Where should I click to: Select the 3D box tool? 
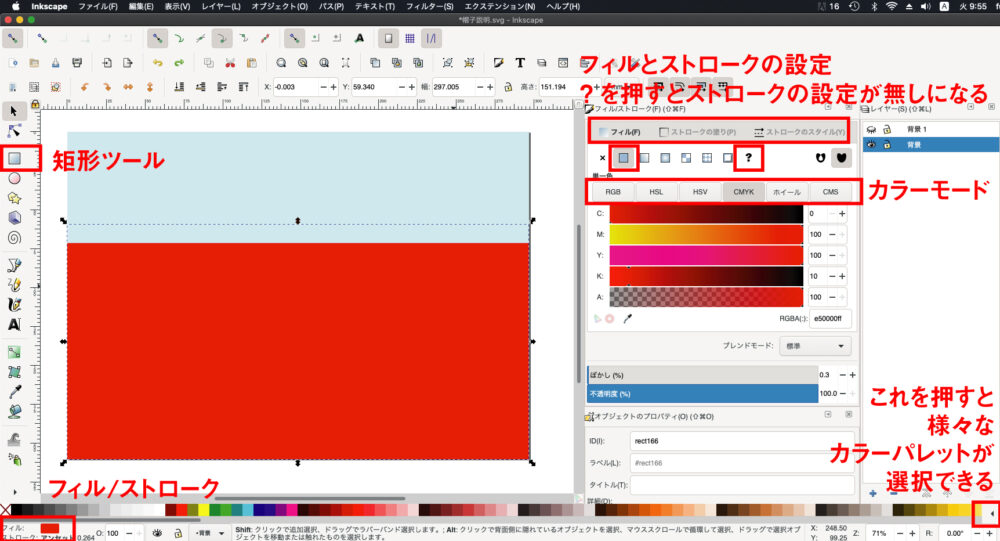click(15, 218)
